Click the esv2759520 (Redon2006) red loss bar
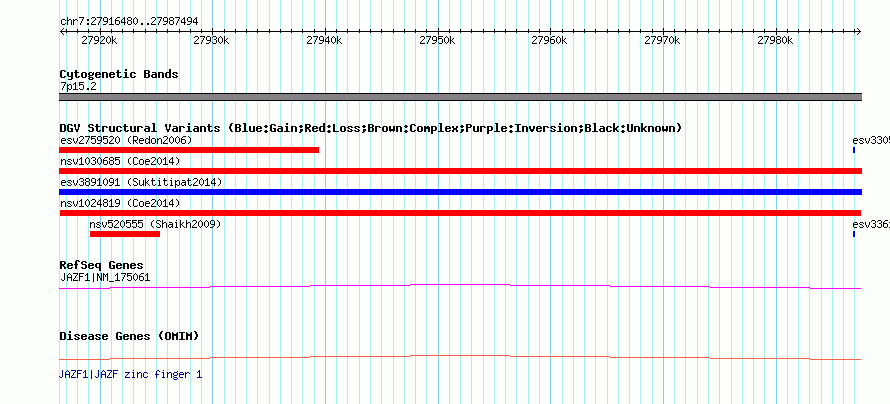 pyautogui.click(x=189, y=150)
